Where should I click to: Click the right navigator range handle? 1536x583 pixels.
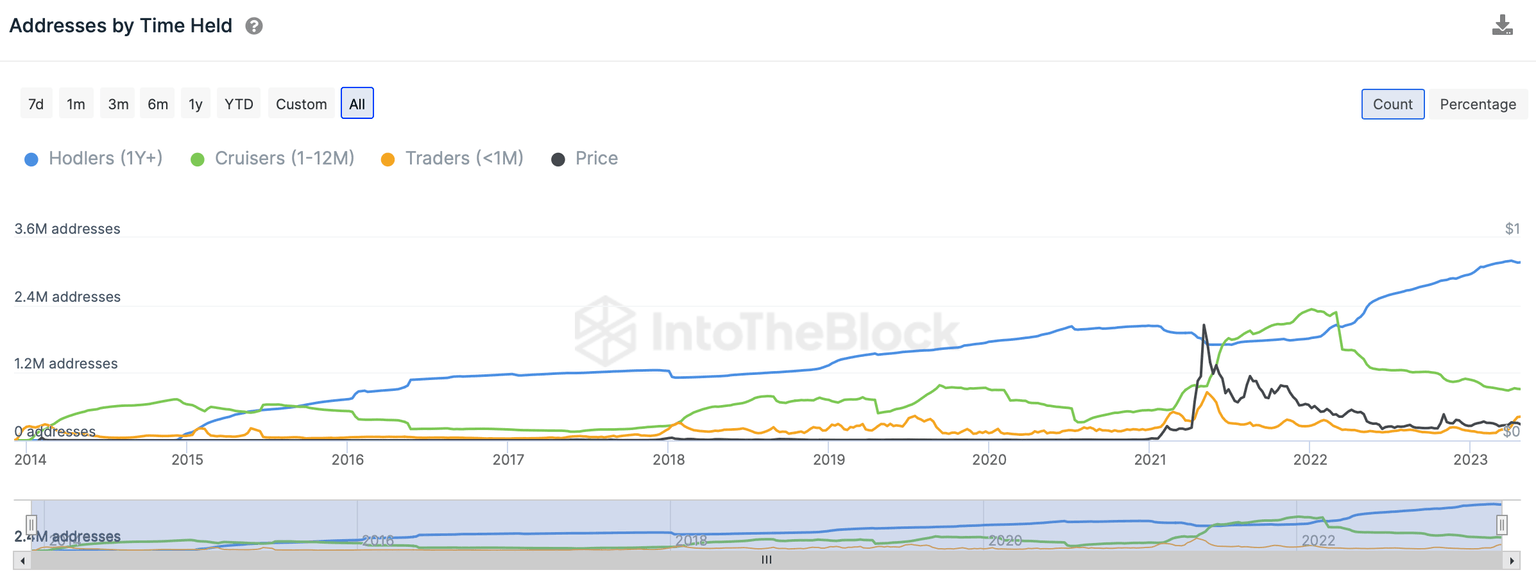tap(1501, 525)
